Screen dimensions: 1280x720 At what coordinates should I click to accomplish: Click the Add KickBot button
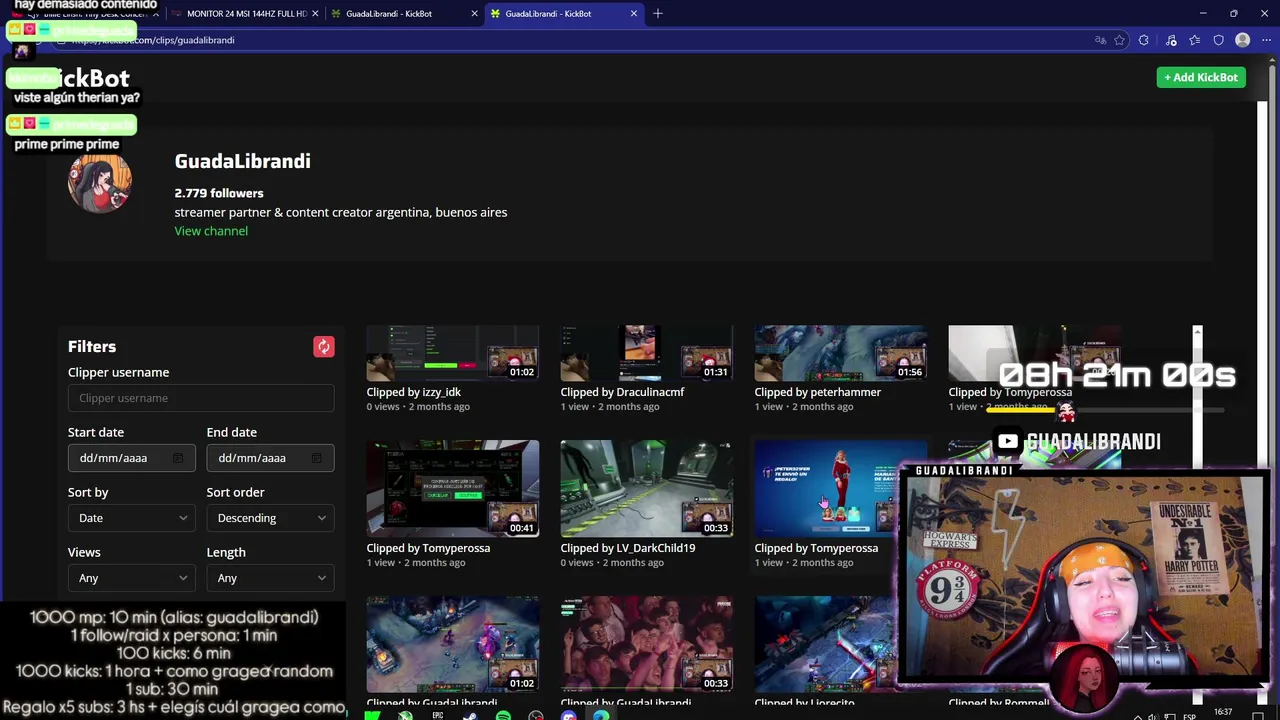click(x=1200, y=77)
